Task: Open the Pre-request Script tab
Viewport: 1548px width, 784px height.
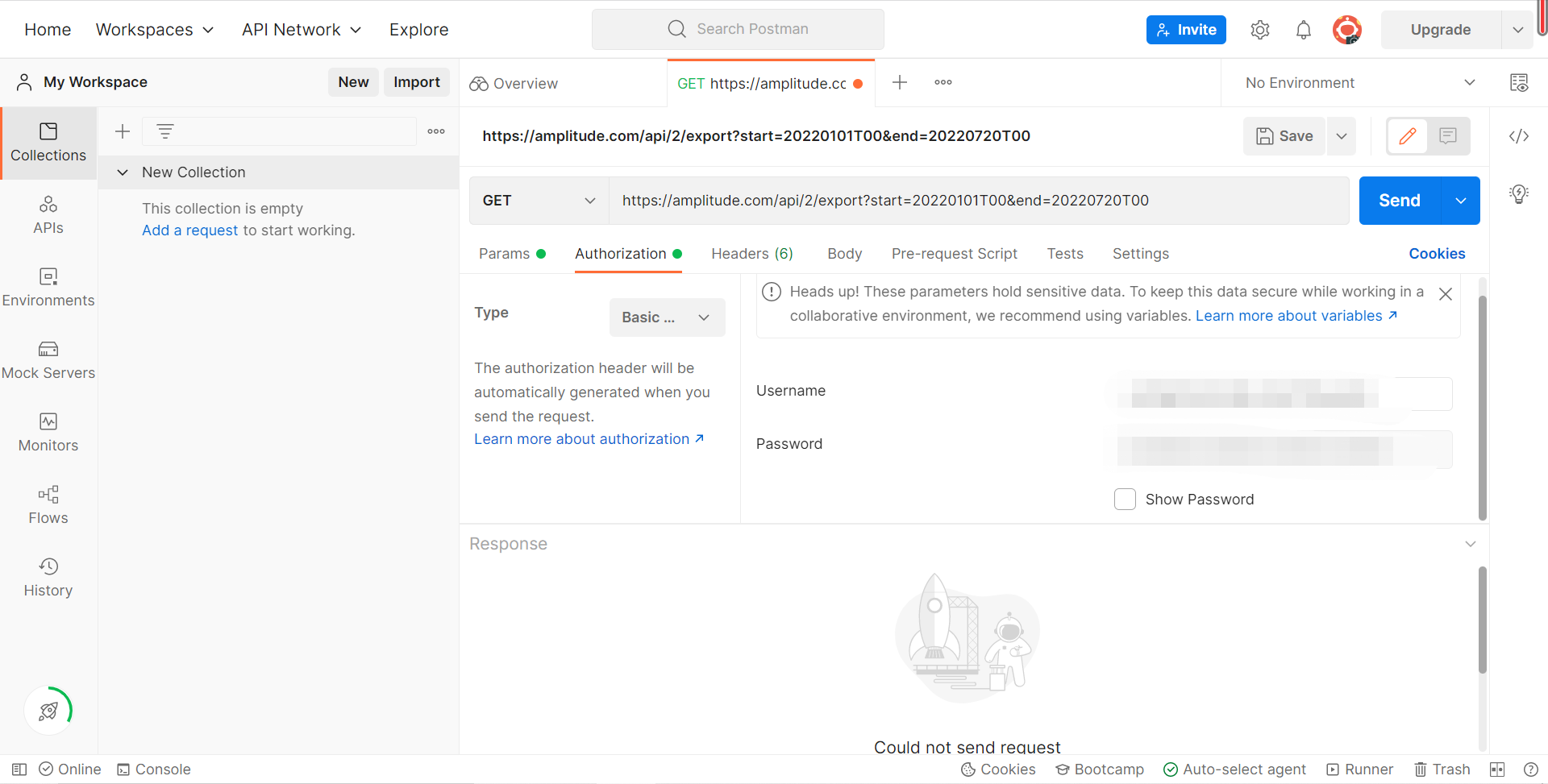Action: pos(954,254)
